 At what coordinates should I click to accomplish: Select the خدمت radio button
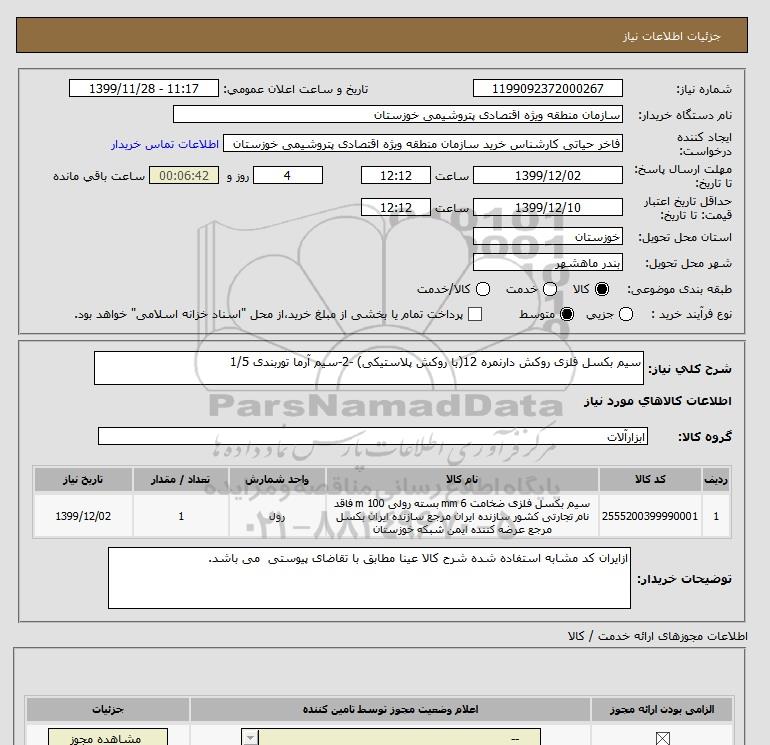(x=550, y=289)
